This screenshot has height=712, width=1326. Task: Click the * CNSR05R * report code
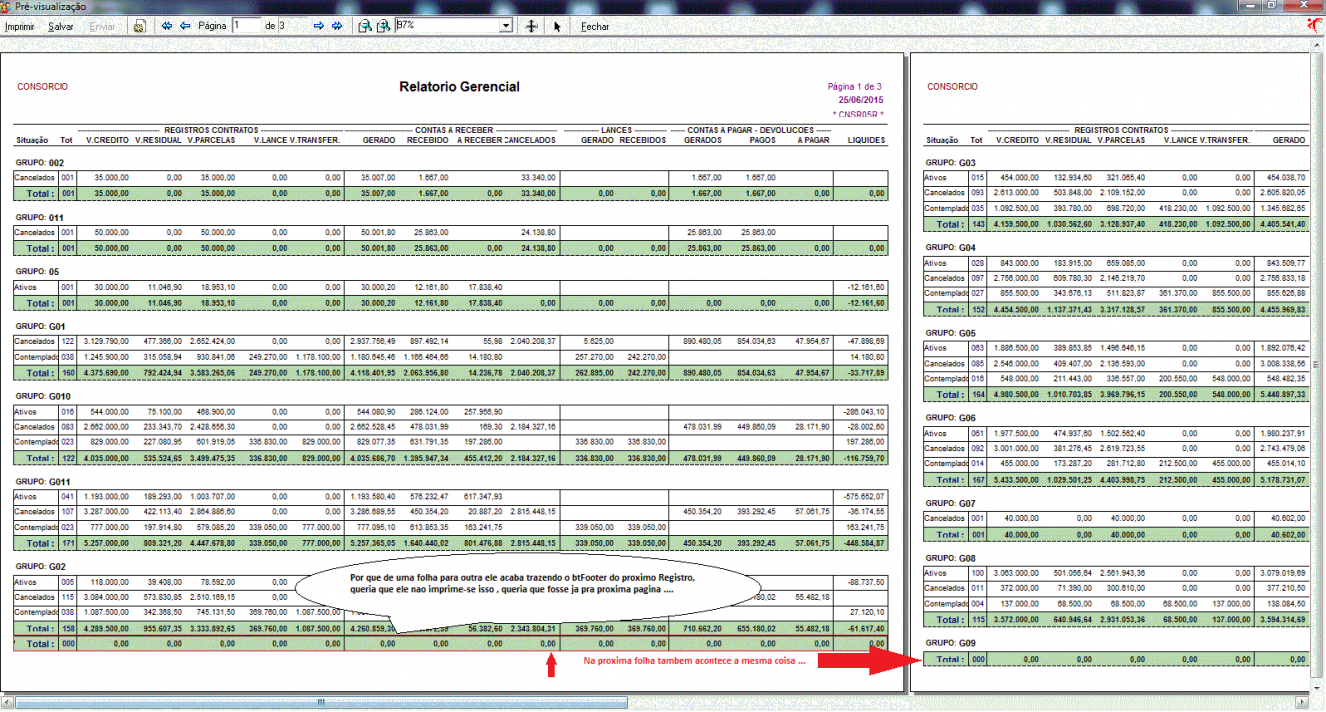(x=858, y=114)
